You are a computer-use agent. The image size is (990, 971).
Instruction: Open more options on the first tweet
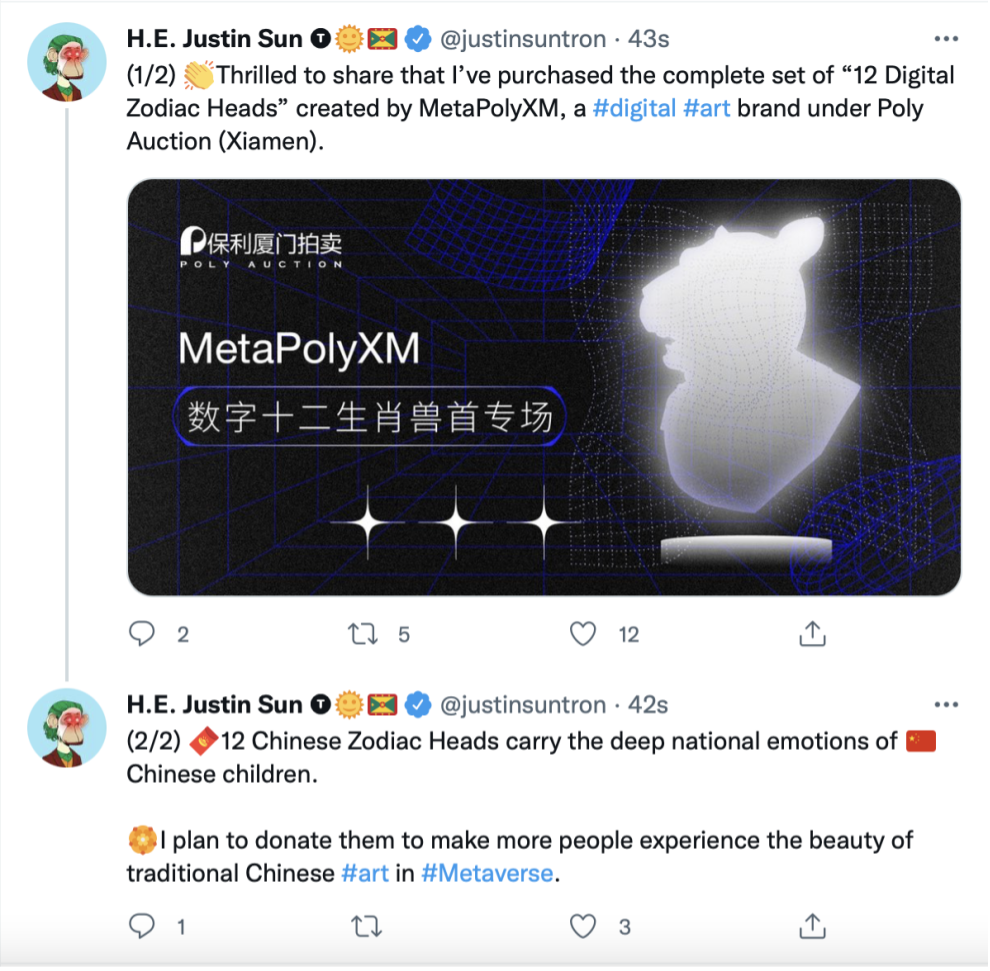click(x=945, y=40)
